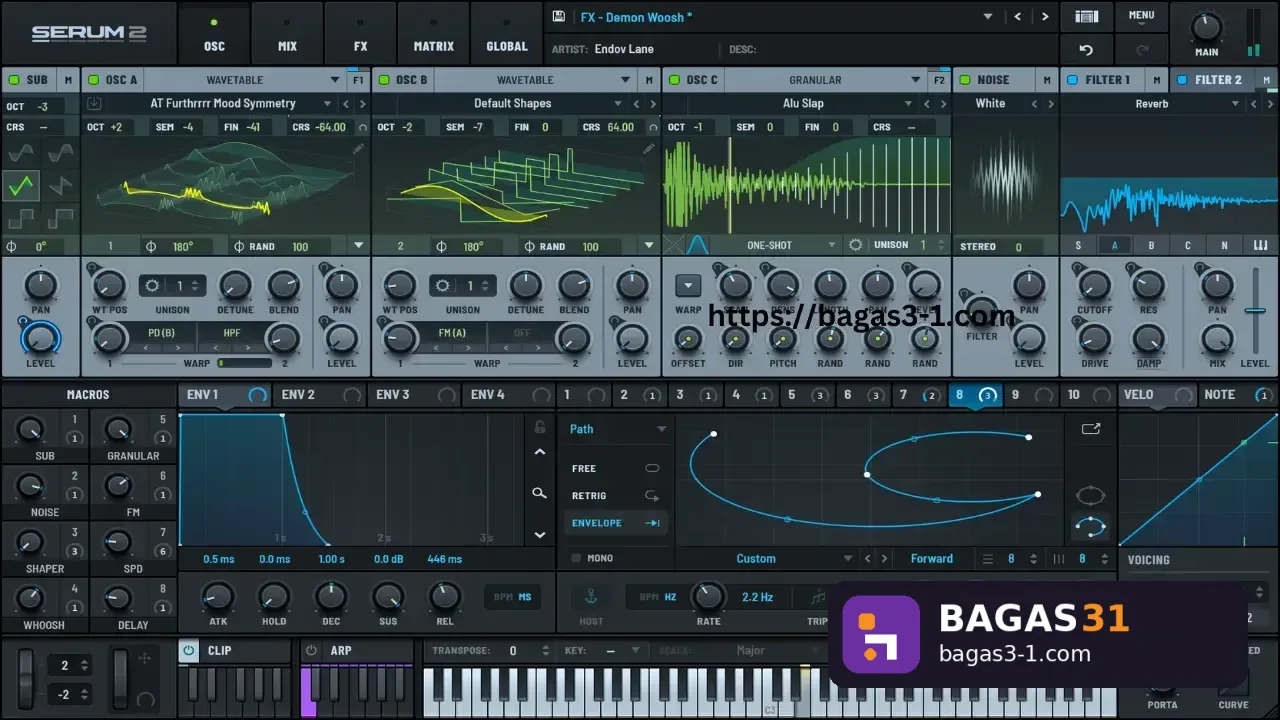Click the OSC A unison gear icon
The image size is (1280, 720).
click(x=152, y=286)
